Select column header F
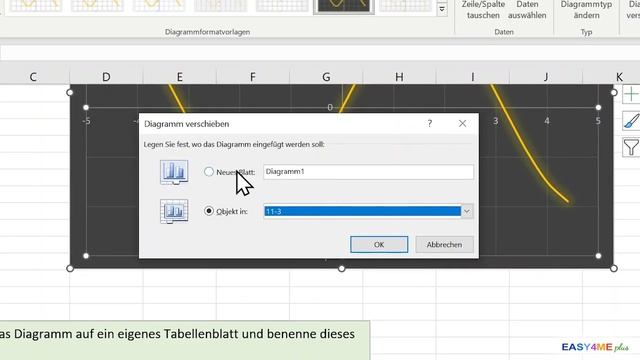640x360 pixels. 253,77
